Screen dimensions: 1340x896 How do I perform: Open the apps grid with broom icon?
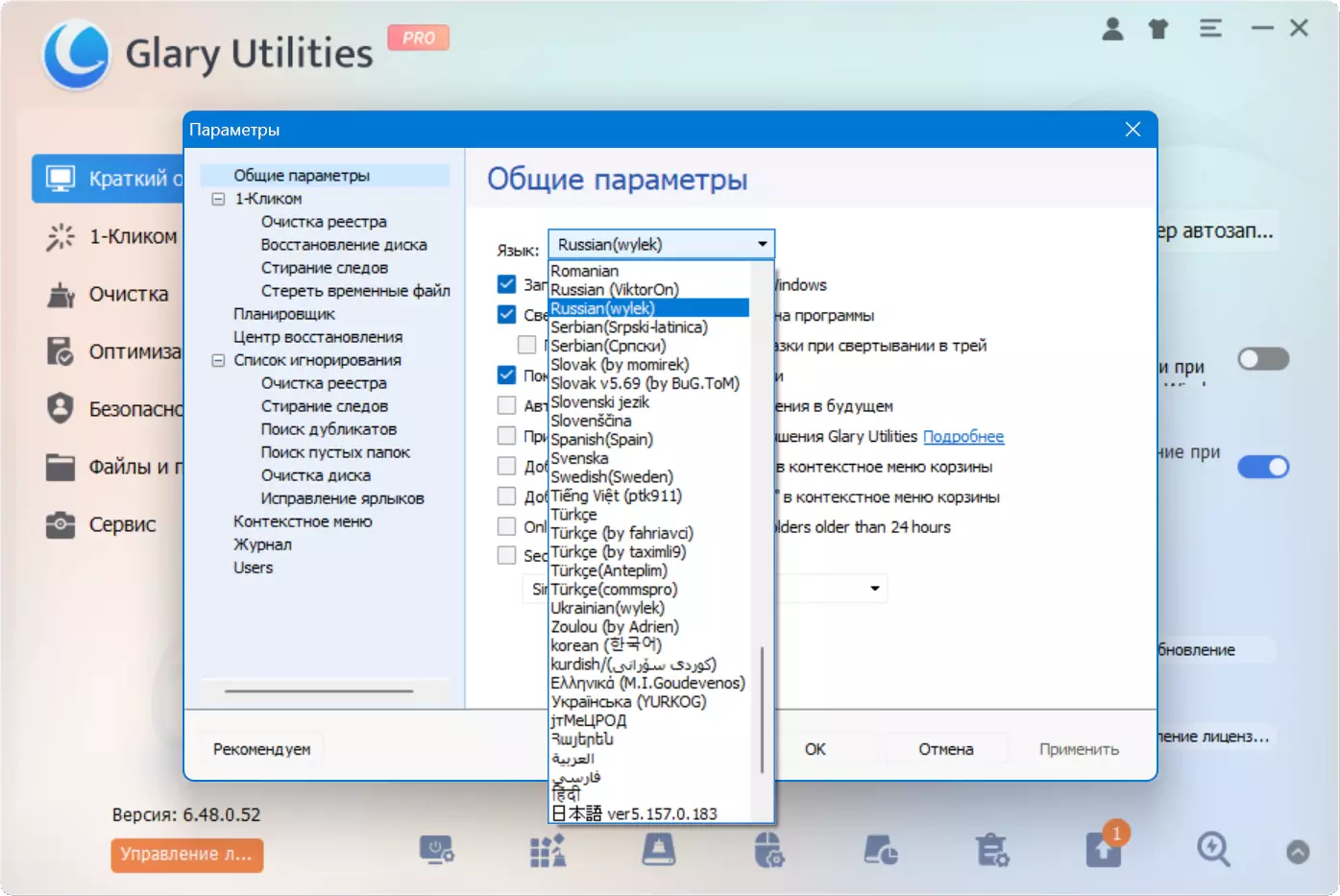point(548,850)
